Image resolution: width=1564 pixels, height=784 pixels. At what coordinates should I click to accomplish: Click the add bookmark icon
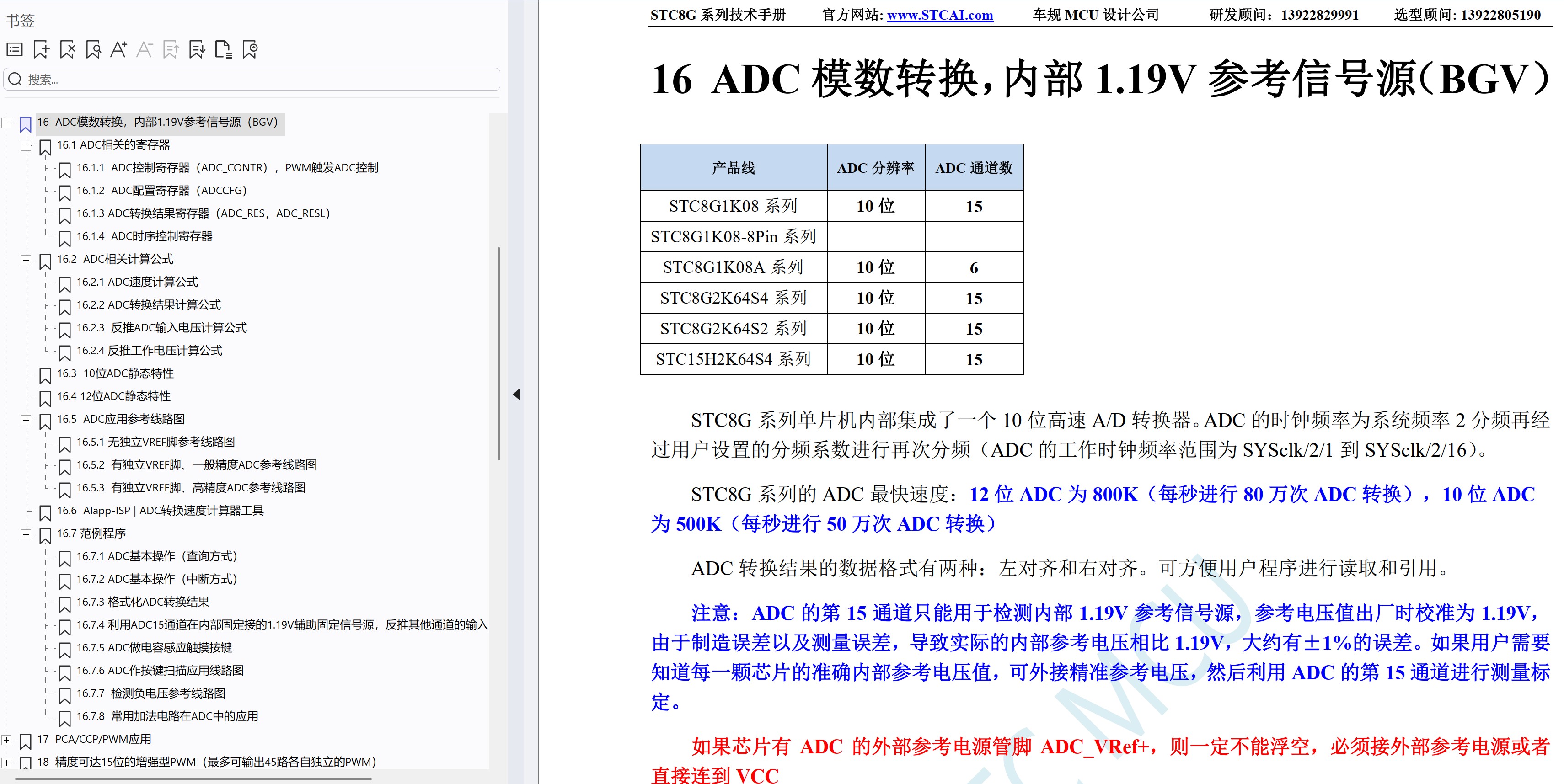click(x=41, y=49)
